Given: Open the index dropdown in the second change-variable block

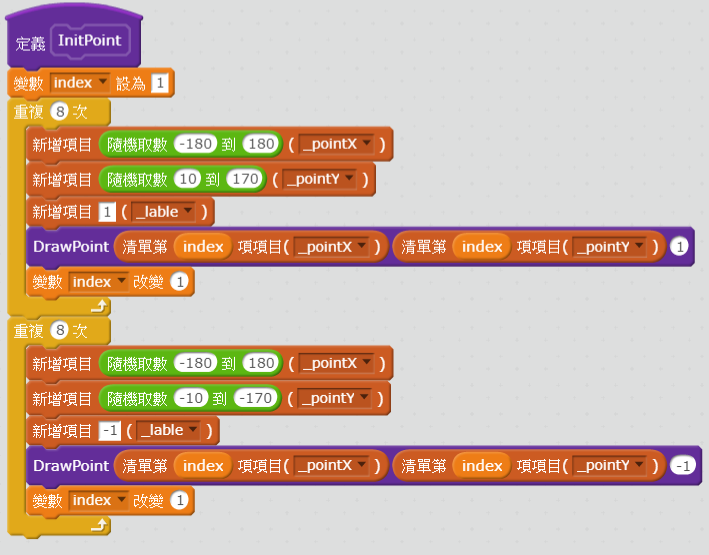Looking at the screenshot, I should pos(99,500).
